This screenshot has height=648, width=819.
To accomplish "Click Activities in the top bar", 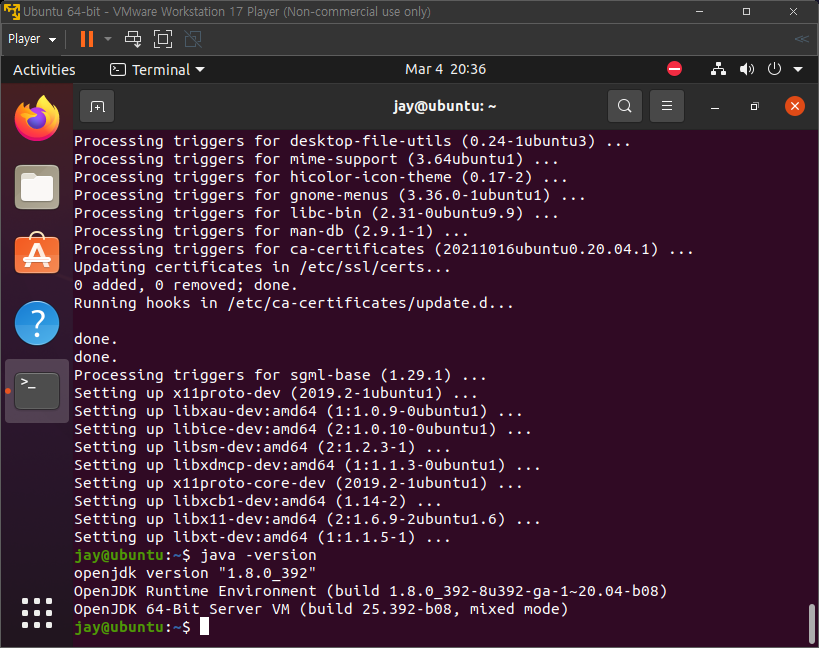I will 44,69.
